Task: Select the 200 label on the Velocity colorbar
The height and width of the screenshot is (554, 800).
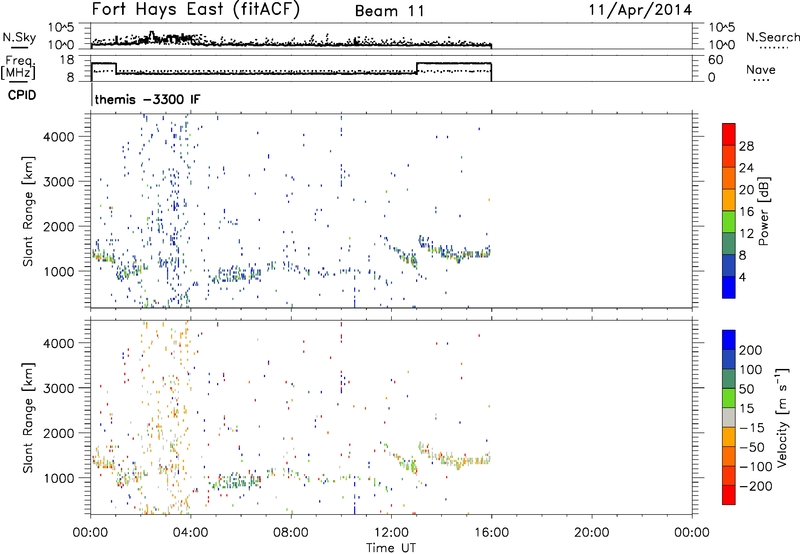Action: (751, 350)
